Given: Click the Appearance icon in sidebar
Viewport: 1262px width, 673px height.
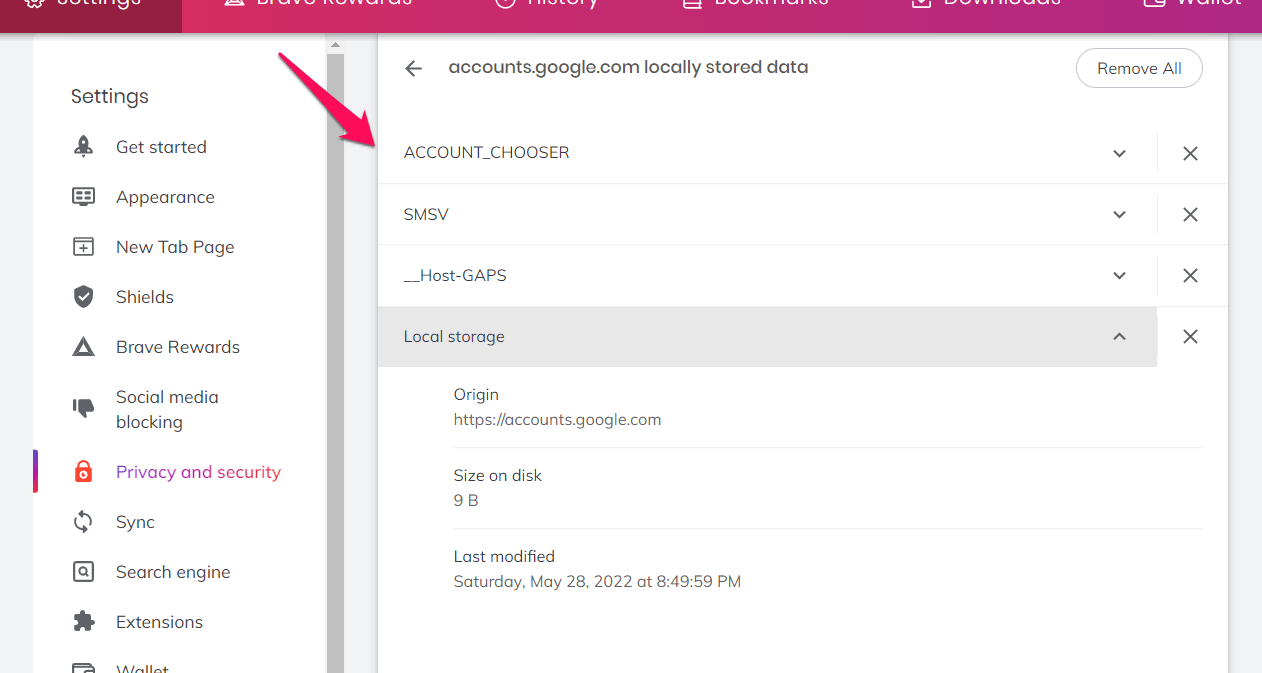Looking at the screenshot, I should (84, 197).
